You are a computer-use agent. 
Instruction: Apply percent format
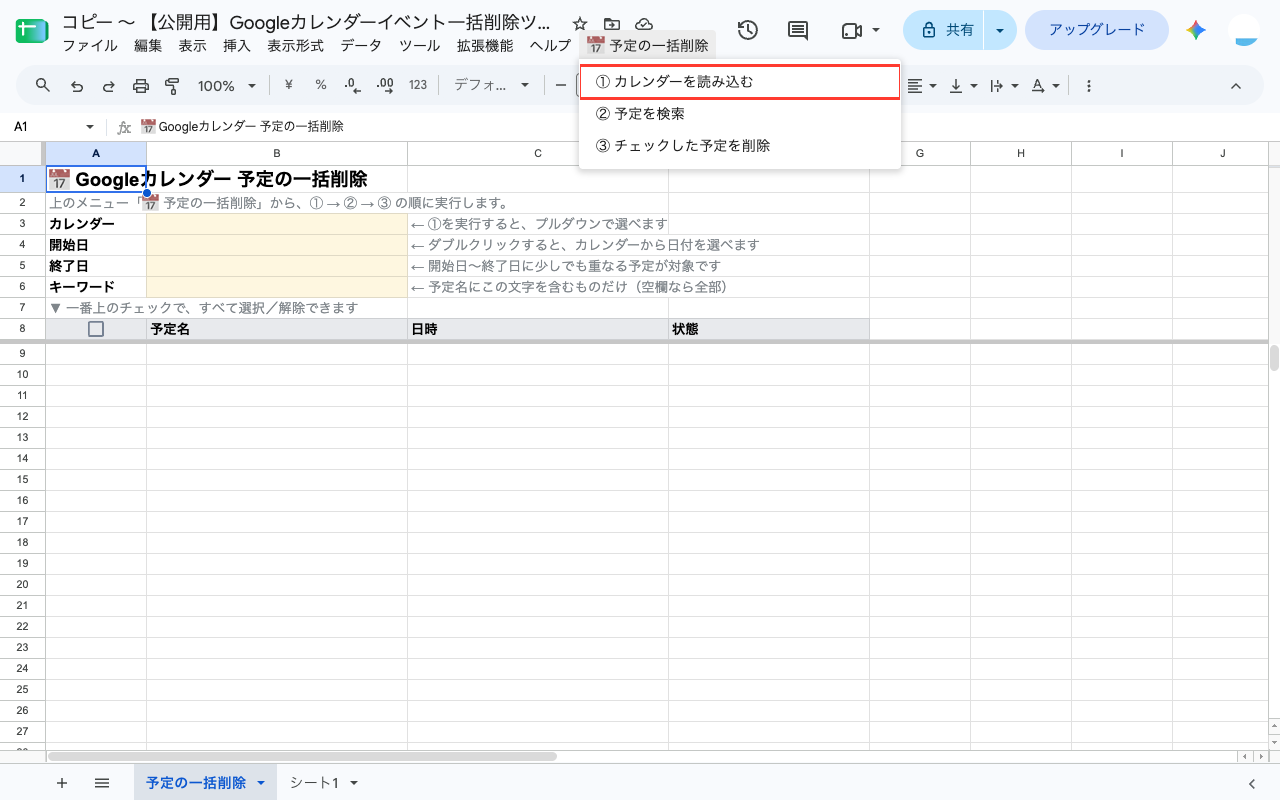[321, 85]
